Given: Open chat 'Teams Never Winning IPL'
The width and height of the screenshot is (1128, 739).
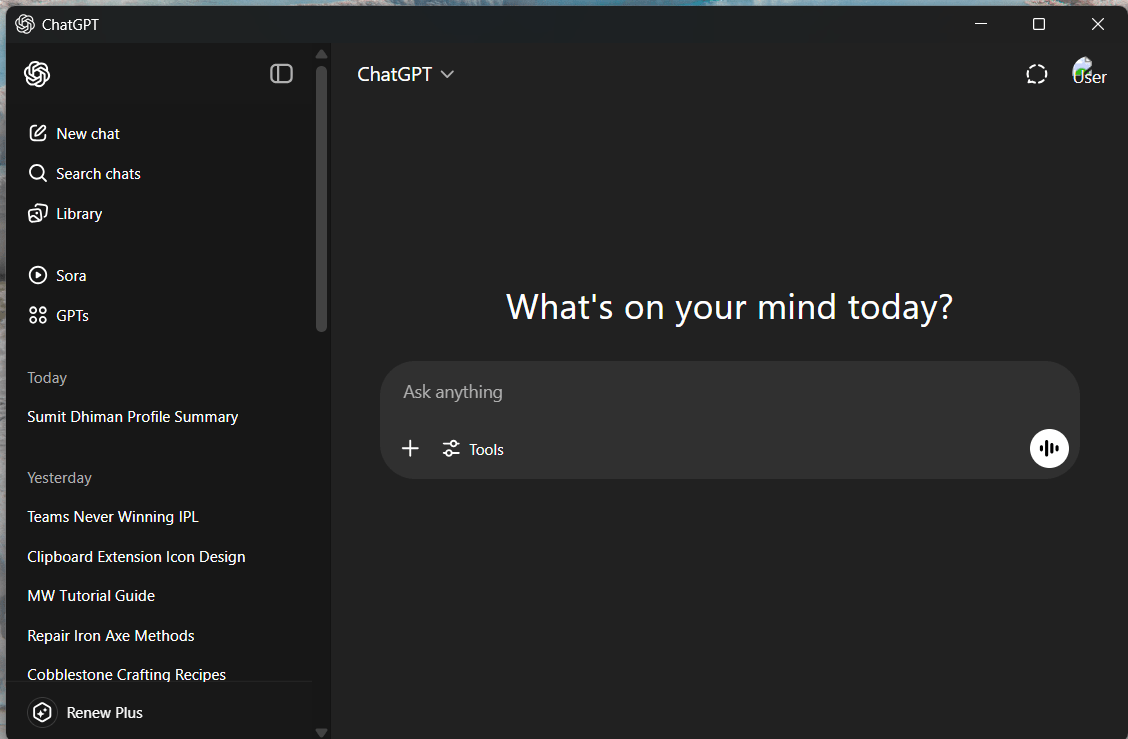Looking at the screenshot, I should click(x=113, y=517).
